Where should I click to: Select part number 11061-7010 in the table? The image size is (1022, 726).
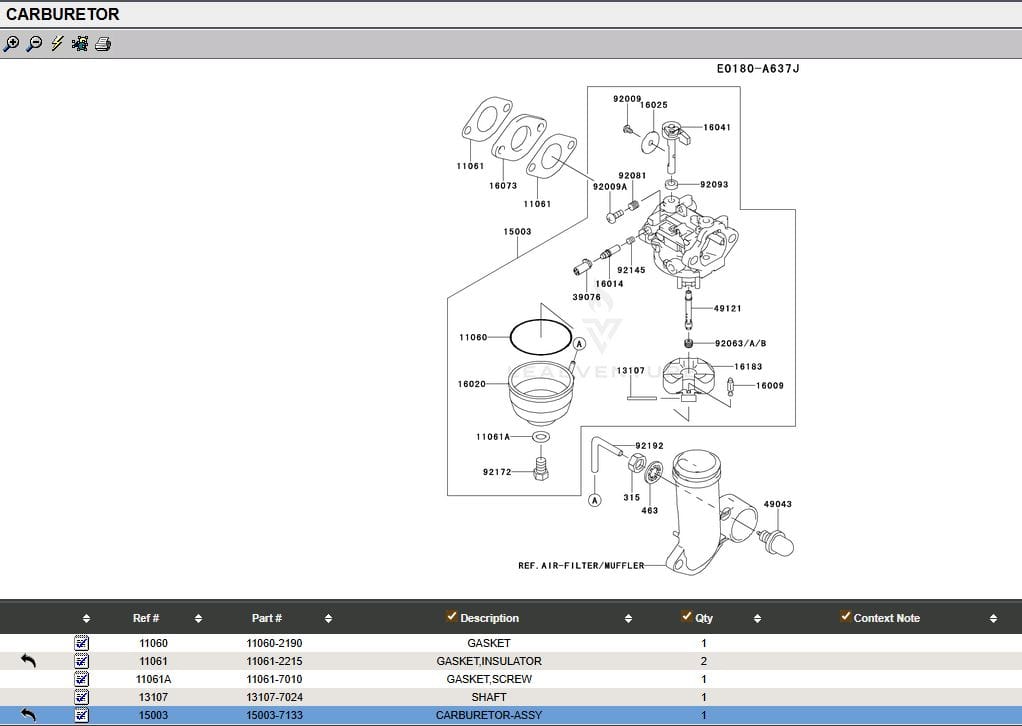coord(274,679)
